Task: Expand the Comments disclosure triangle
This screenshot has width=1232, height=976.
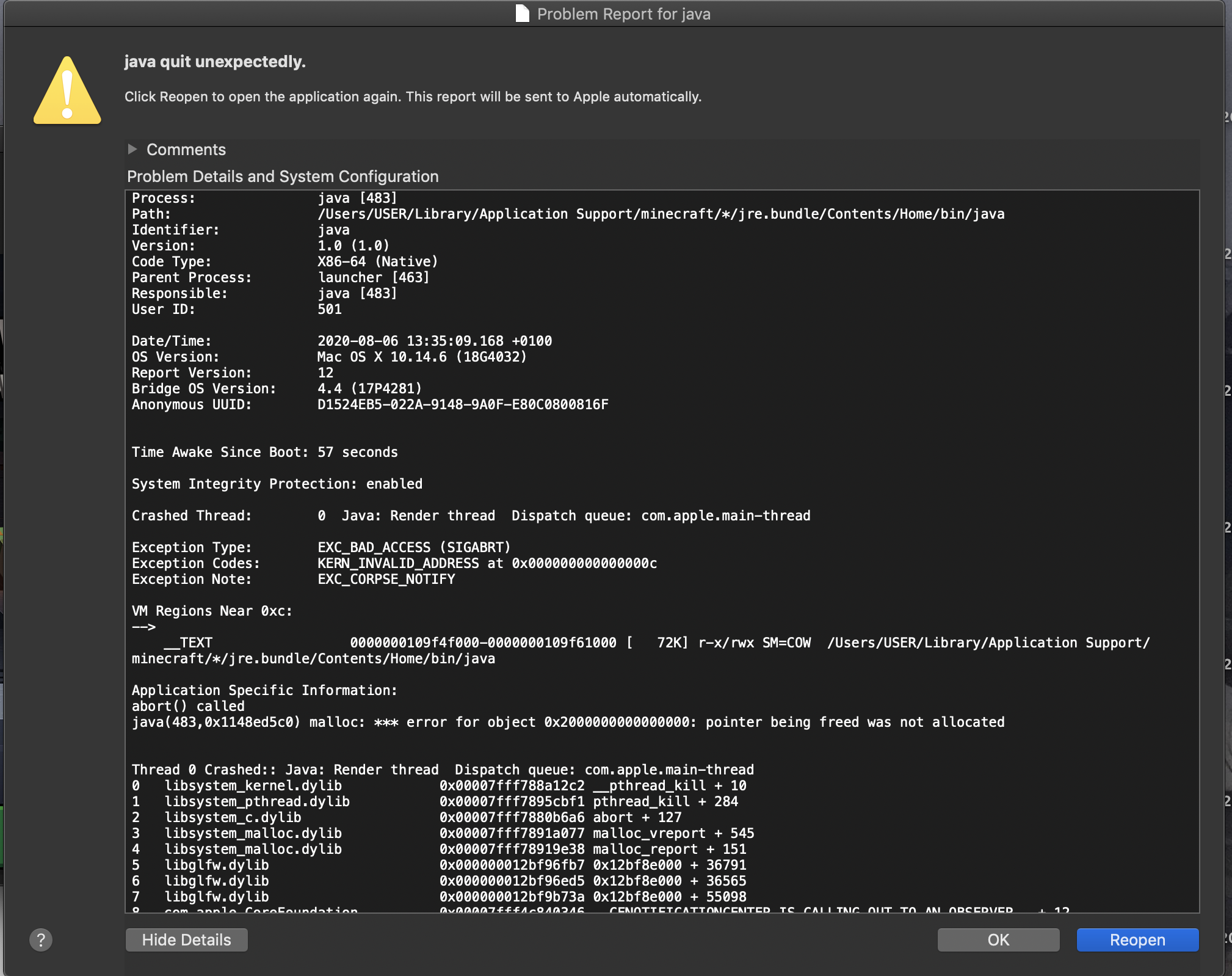Action: [132, 150]
